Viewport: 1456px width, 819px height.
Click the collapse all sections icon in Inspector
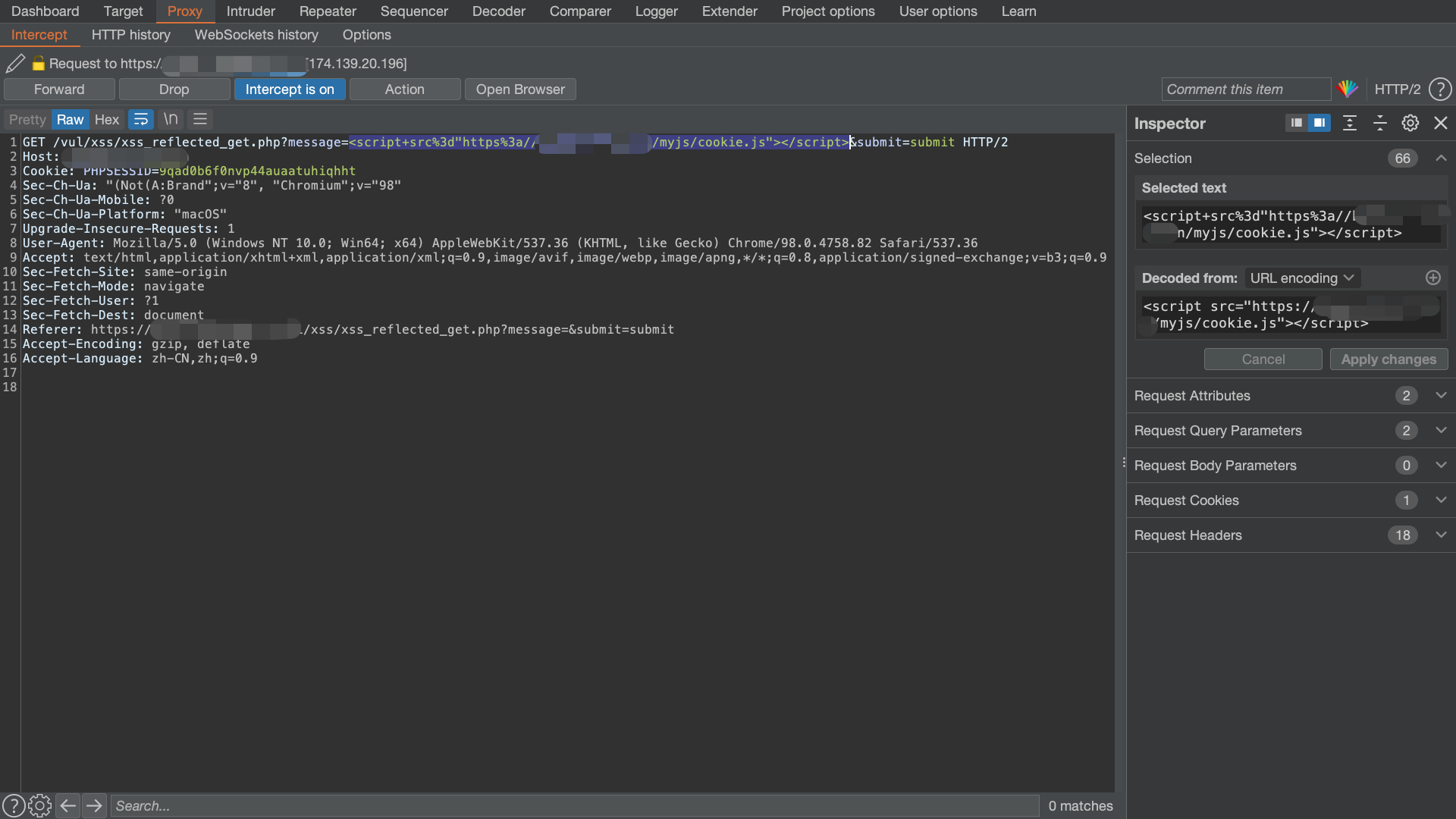point(1380,123)
